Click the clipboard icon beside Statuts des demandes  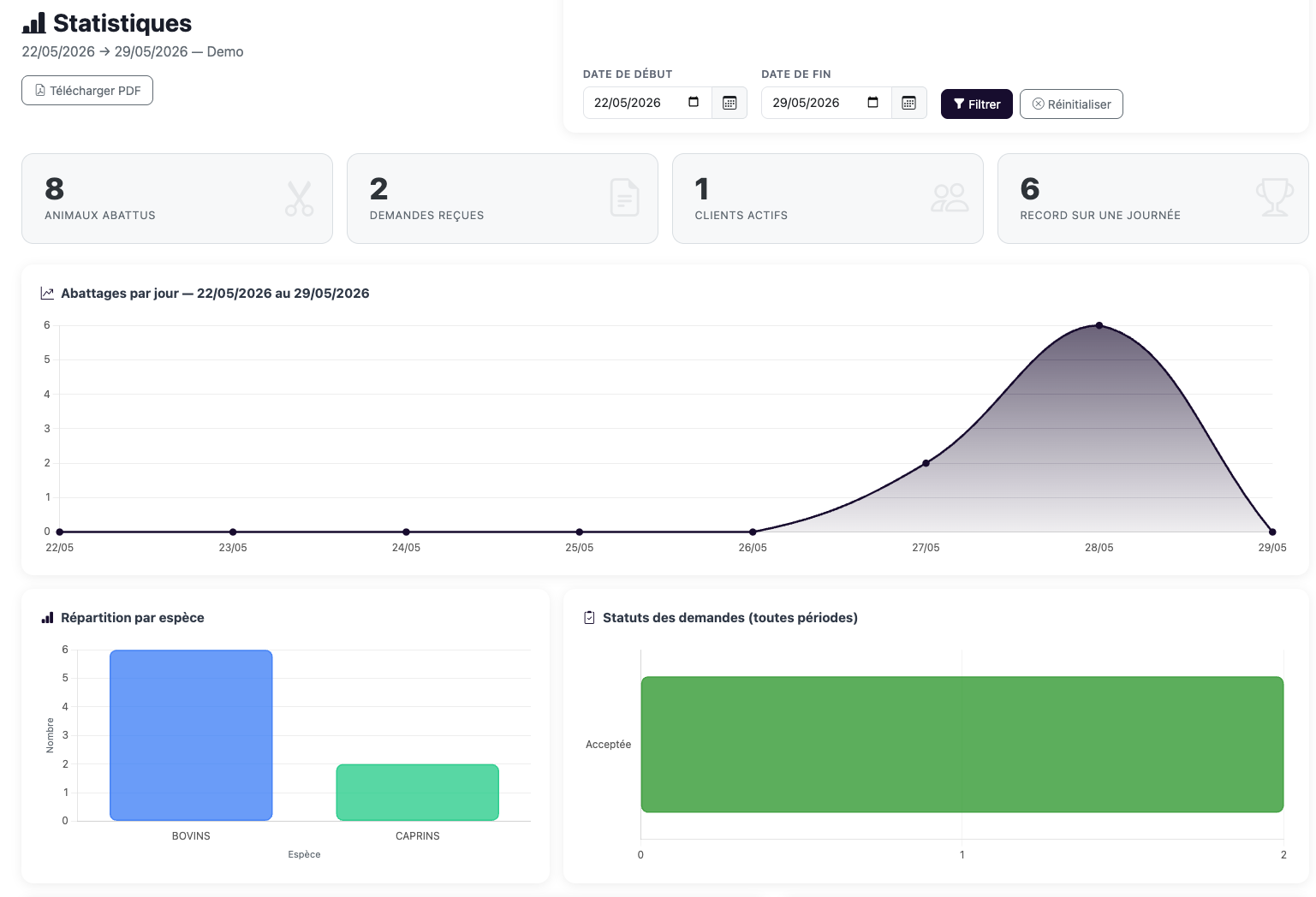pyautogui.click(x=589, y=618)
